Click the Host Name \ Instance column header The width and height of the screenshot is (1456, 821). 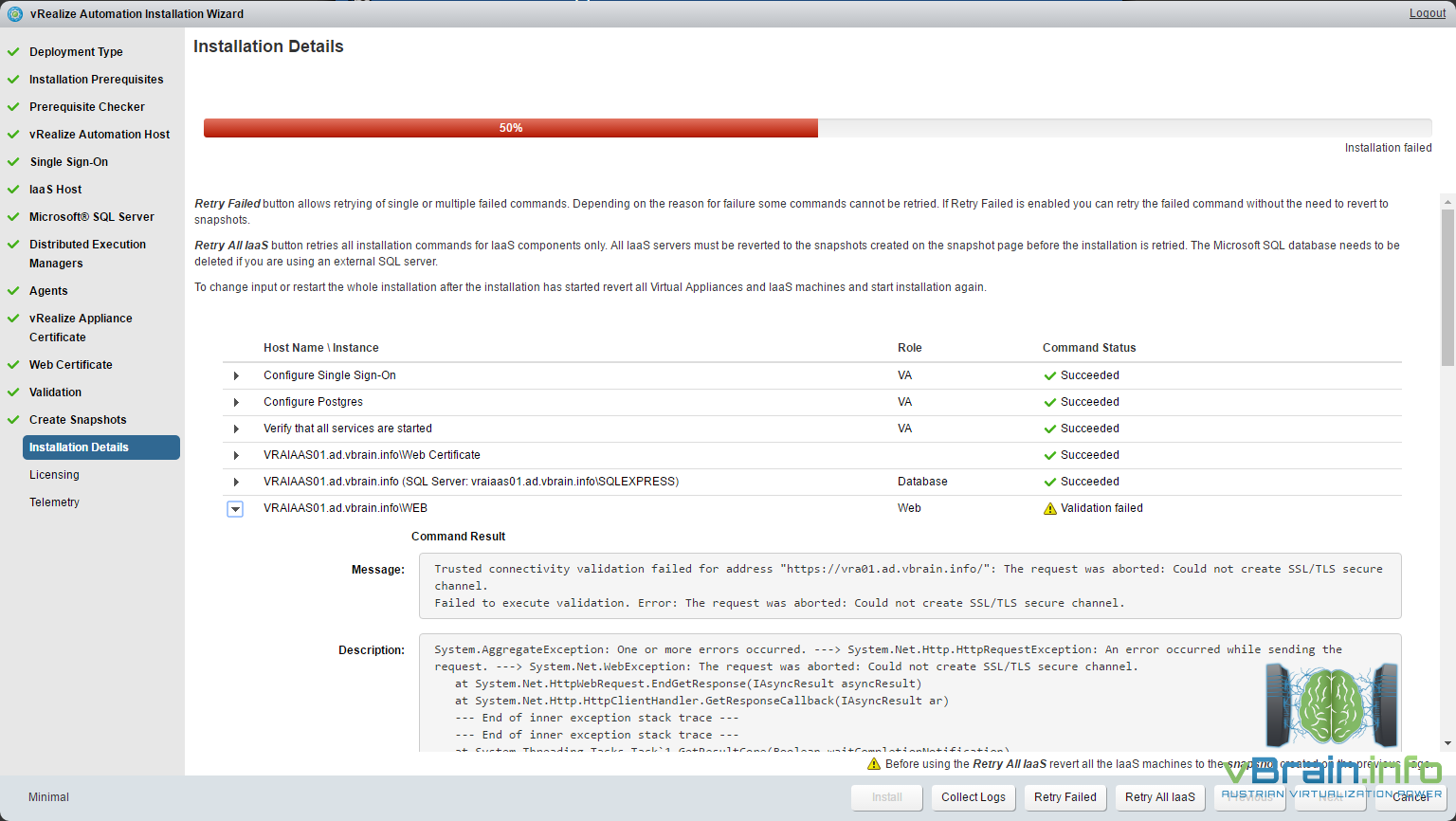click(321, 348)
